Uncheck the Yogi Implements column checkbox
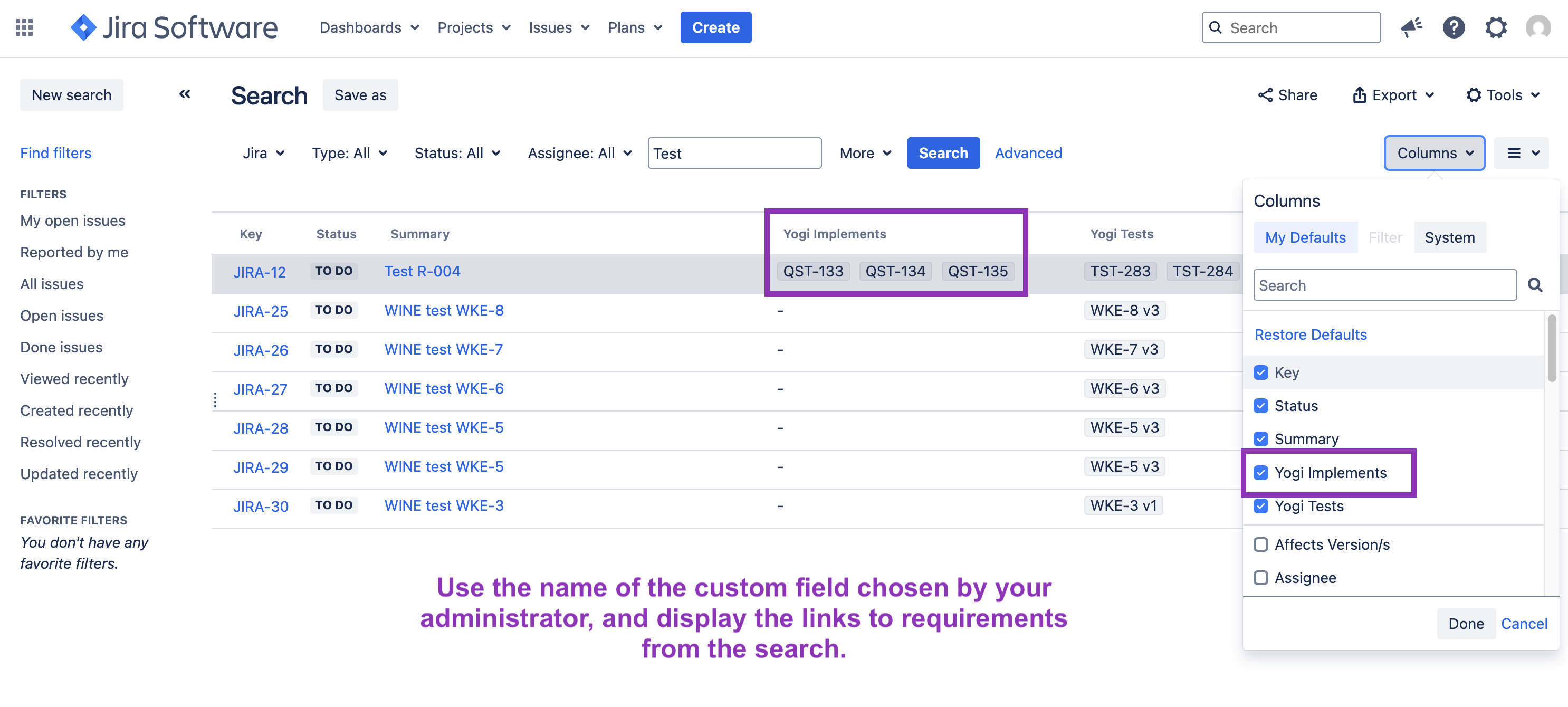 (x=1260, y=473)
